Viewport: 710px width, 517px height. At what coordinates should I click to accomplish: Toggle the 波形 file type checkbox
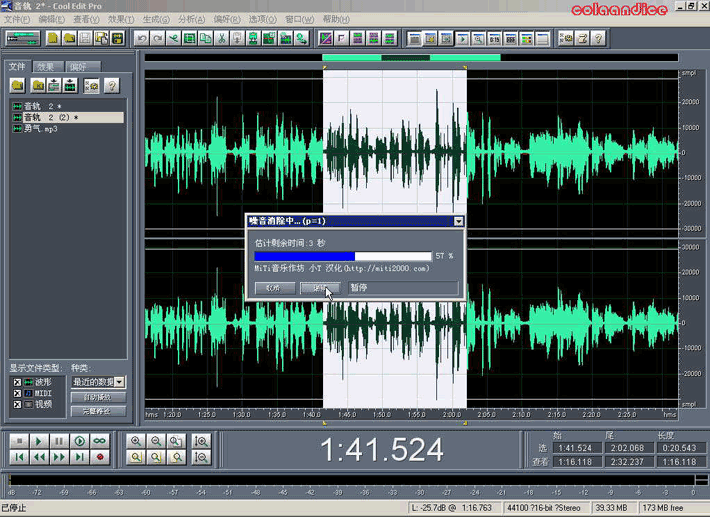click(x=17, y=382)
